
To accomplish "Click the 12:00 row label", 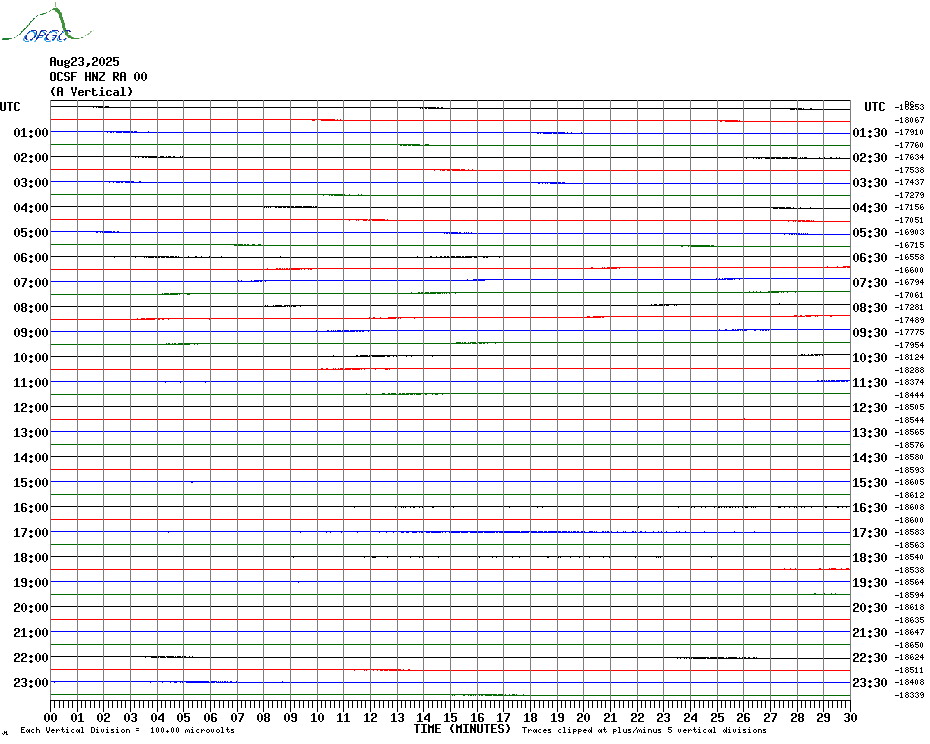I will tap(31, 408).
